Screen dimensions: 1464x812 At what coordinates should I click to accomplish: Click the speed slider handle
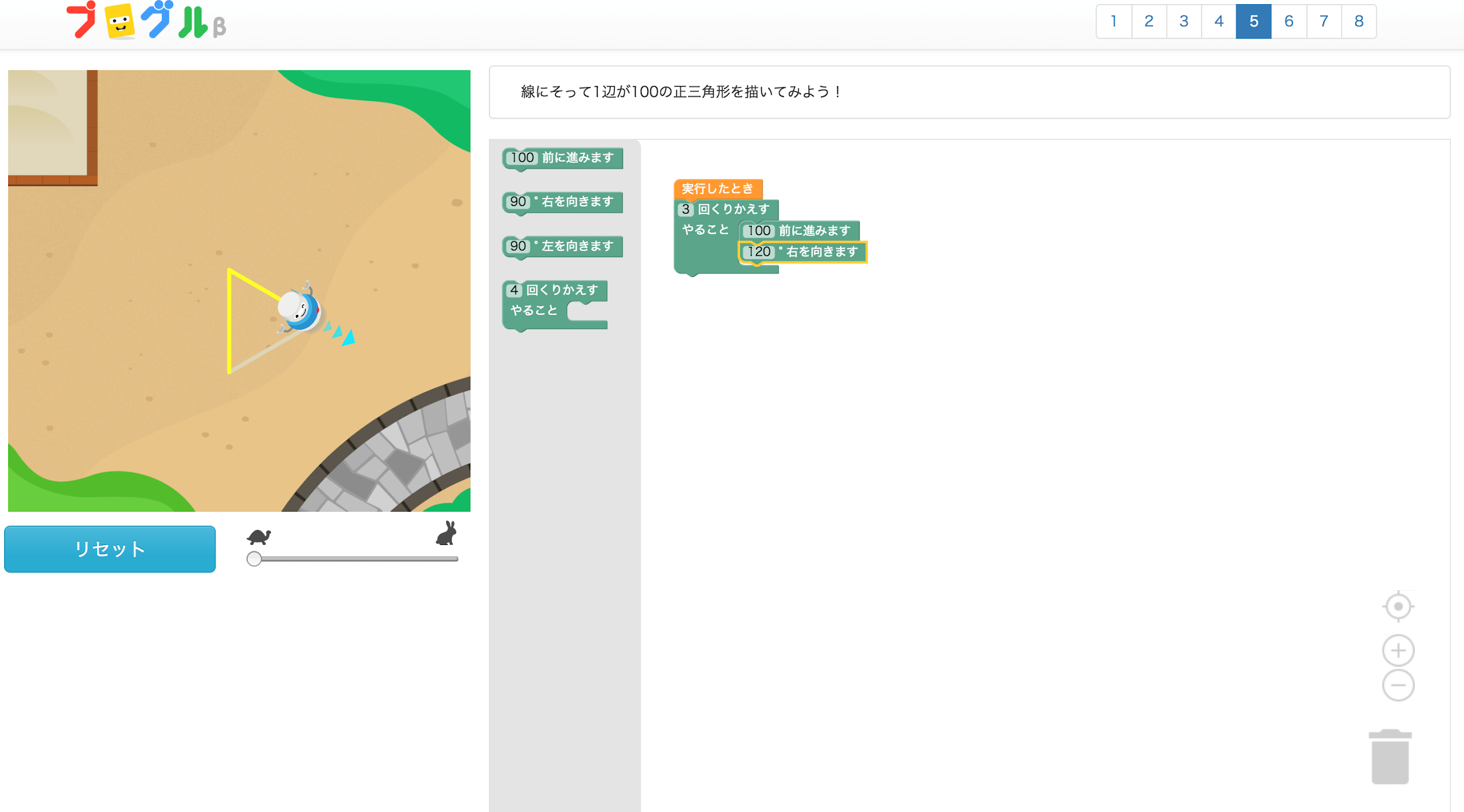point(254,559)
